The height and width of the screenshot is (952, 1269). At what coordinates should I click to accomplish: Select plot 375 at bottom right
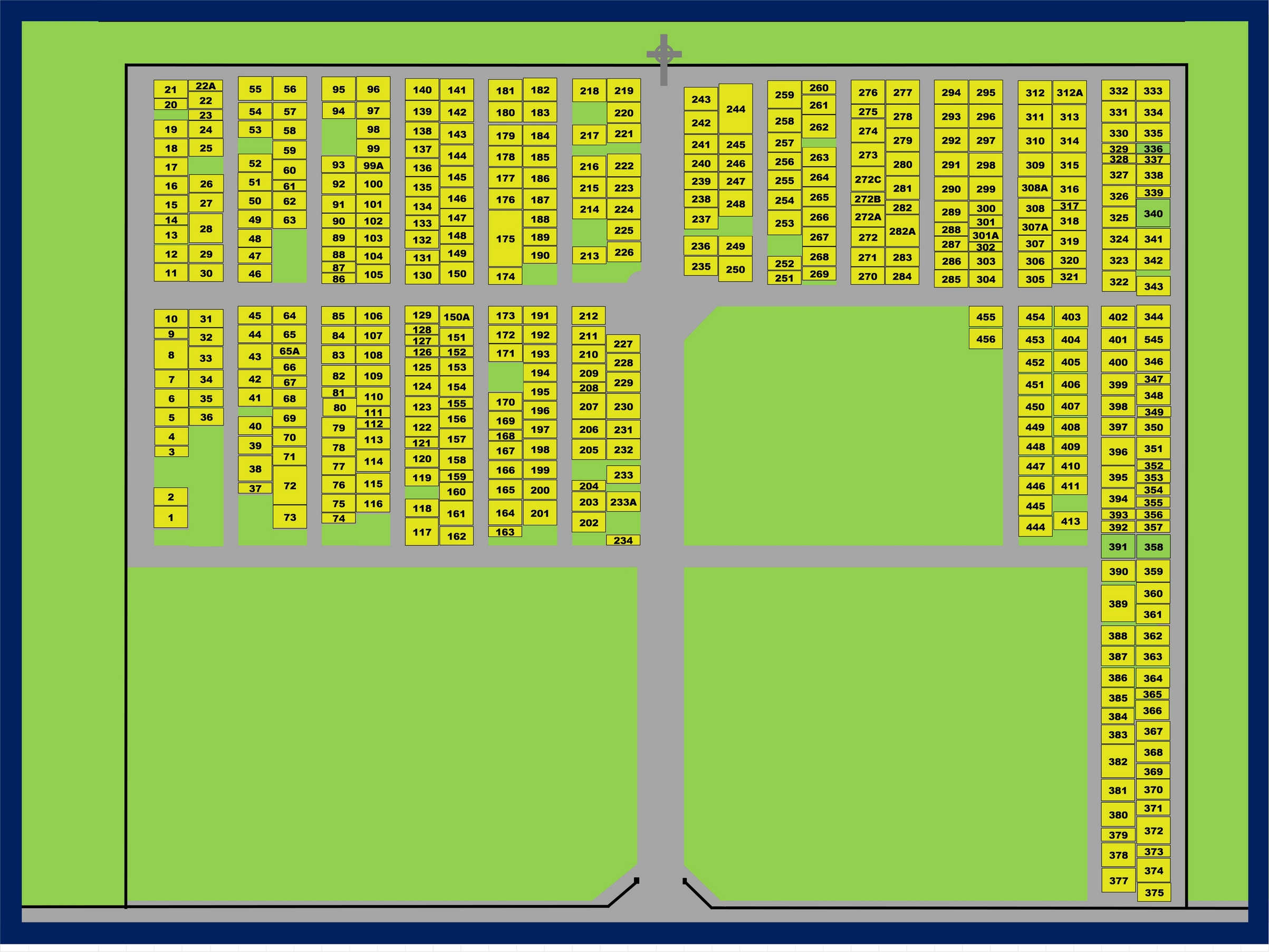coord(1153,892)
